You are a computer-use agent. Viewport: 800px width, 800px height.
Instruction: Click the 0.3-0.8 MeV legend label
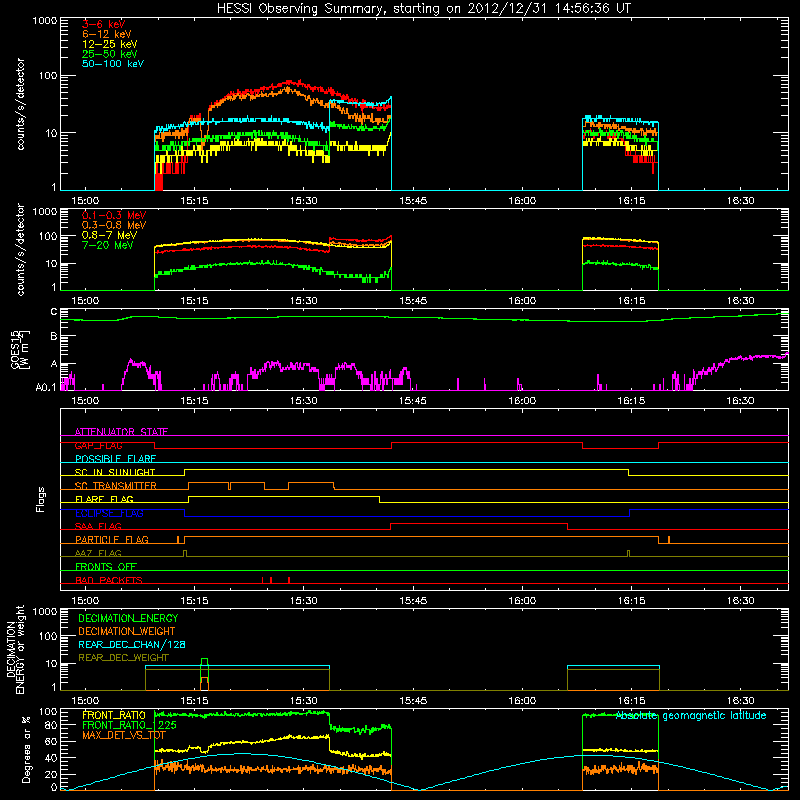pyautogui.click(x=114, y=225)
